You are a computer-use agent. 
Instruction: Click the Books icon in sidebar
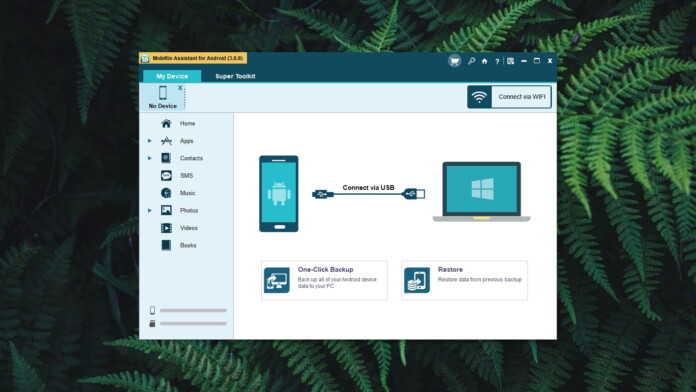tap(166, 245)
